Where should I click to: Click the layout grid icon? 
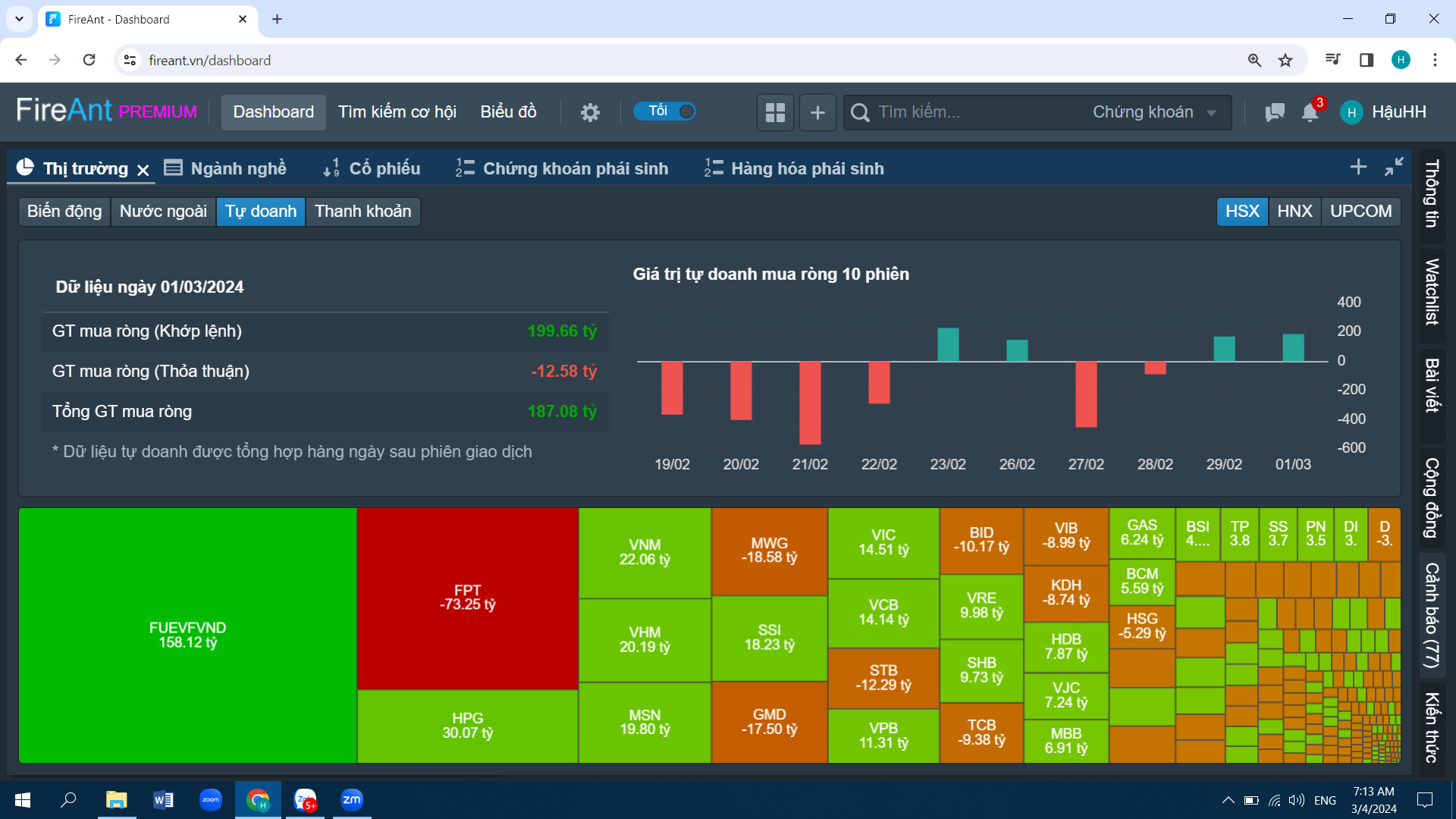point(775,112)
